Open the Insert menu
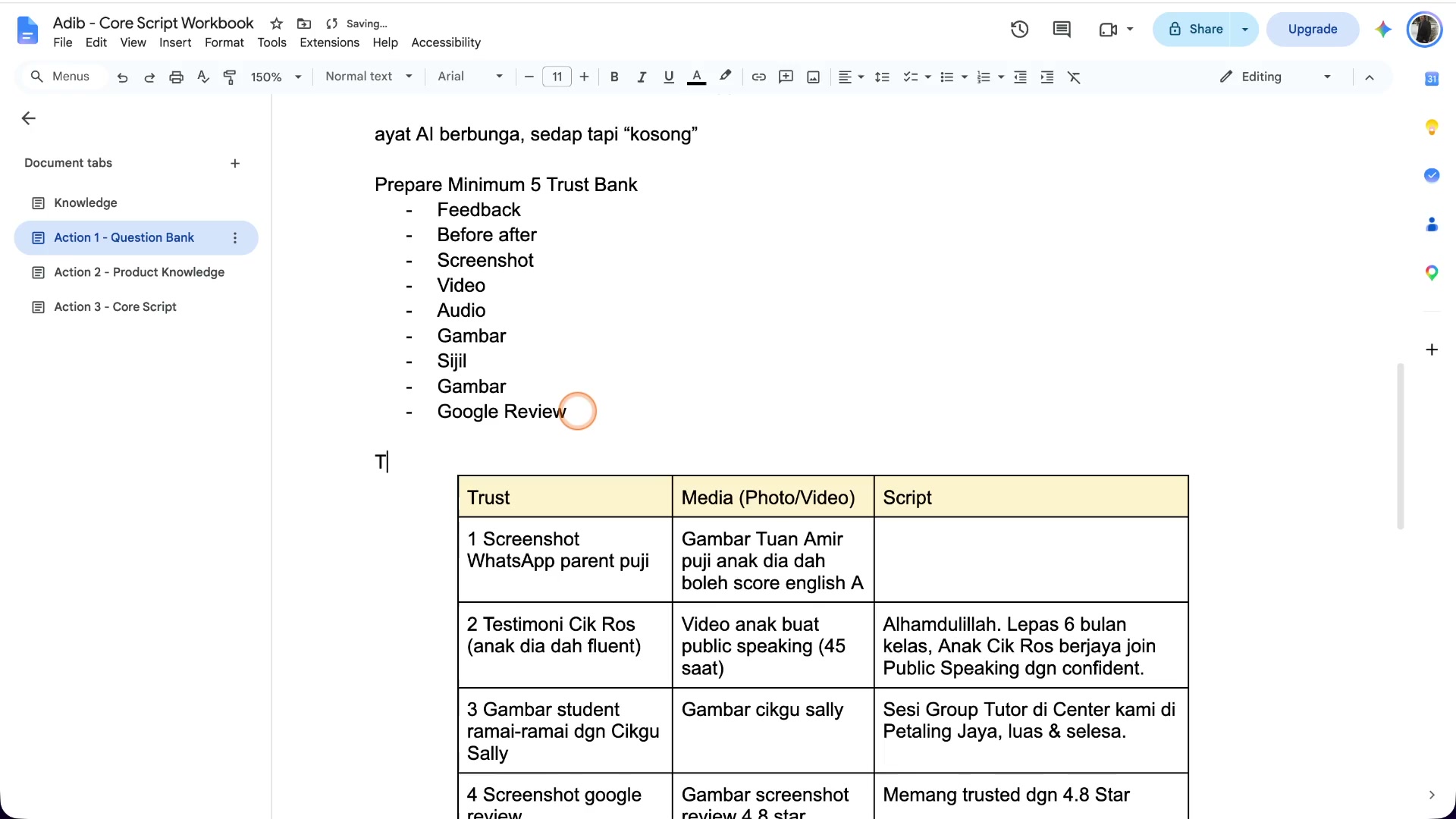Viewport: 1456px width, 819px height. [x=175, y=42]
